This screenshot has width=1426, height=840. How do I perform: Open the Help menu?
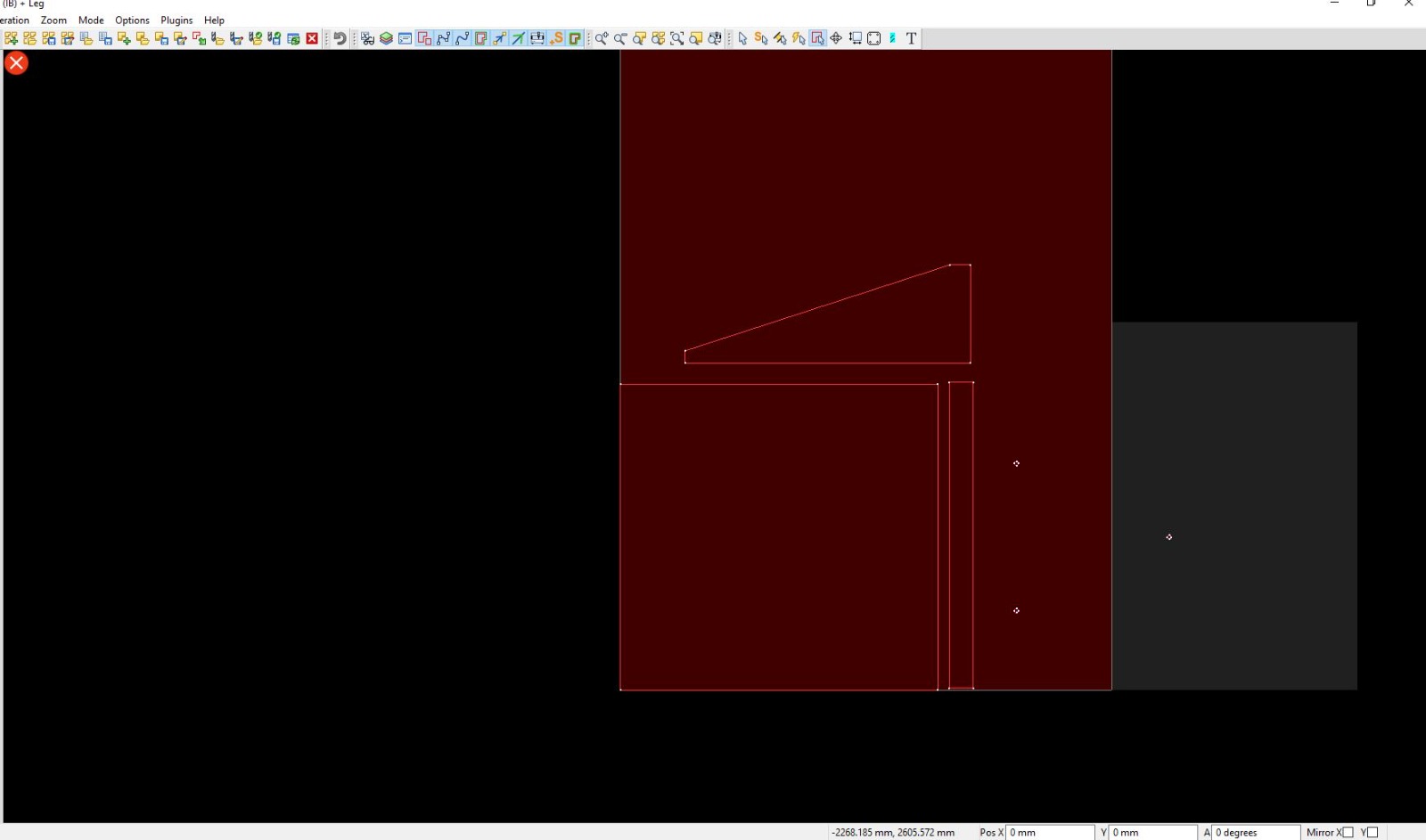click(214, 20)
